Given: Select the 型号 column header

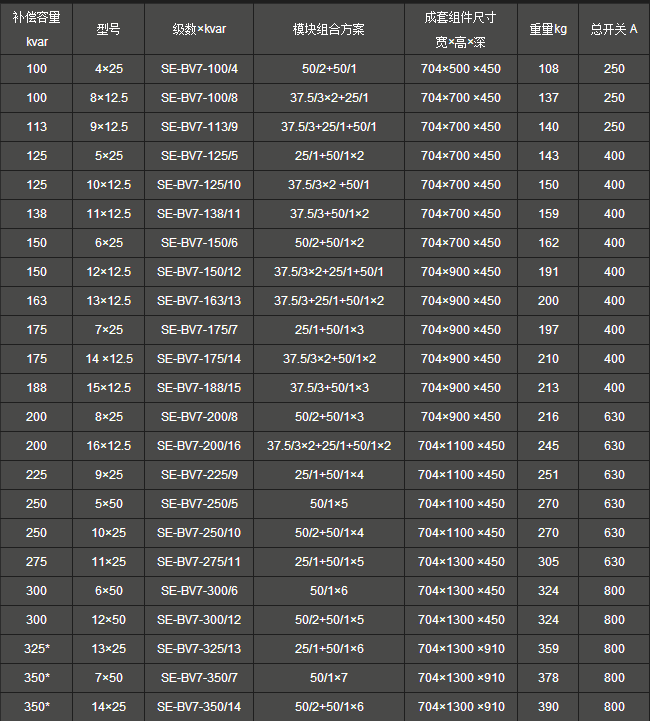Looking at the screenshot, I should pyautogui.click(x=108, y=29).
